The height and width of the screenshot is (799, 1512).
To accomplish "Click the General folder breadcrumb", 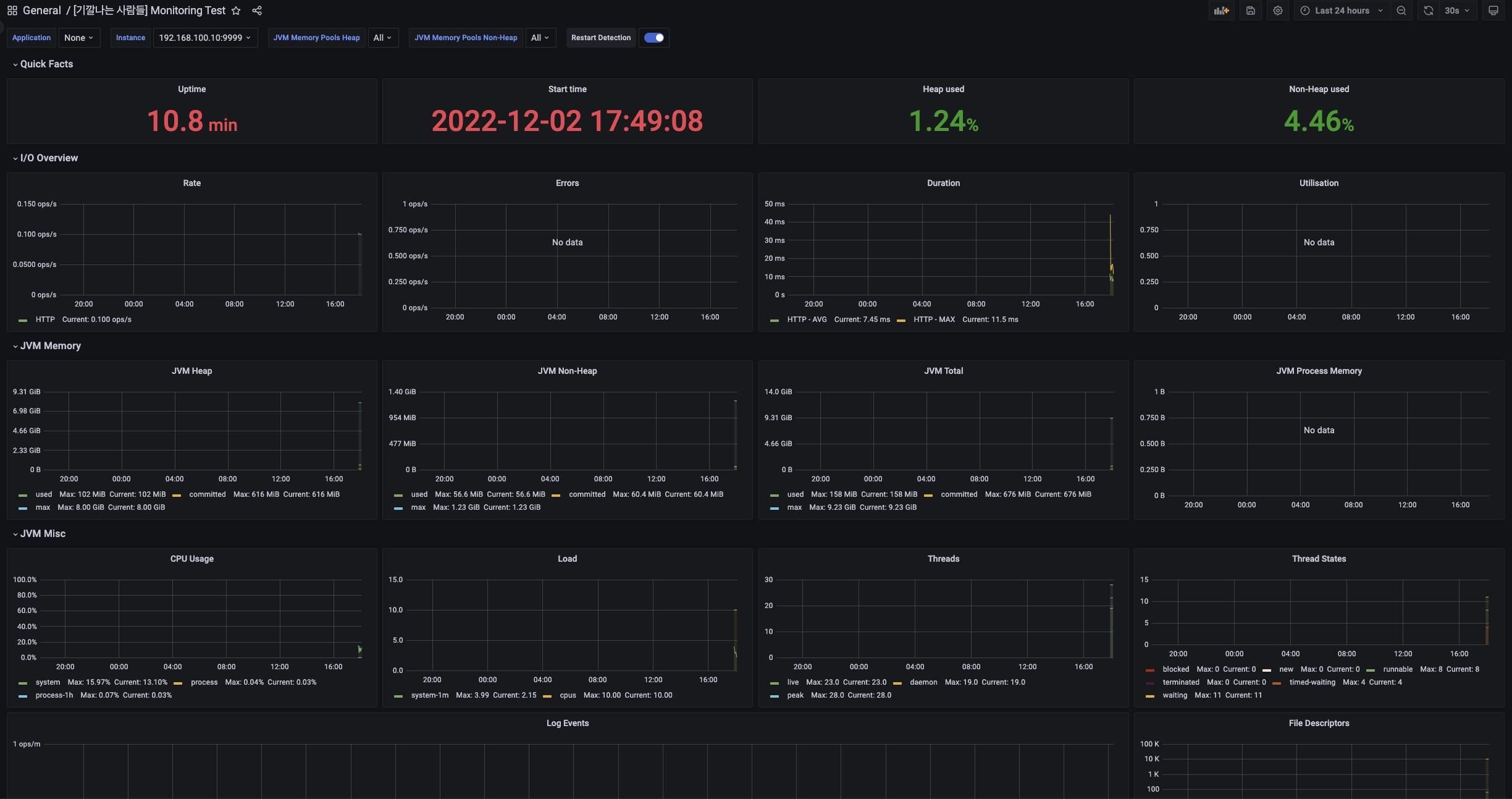I will click(x=41, y=11).
